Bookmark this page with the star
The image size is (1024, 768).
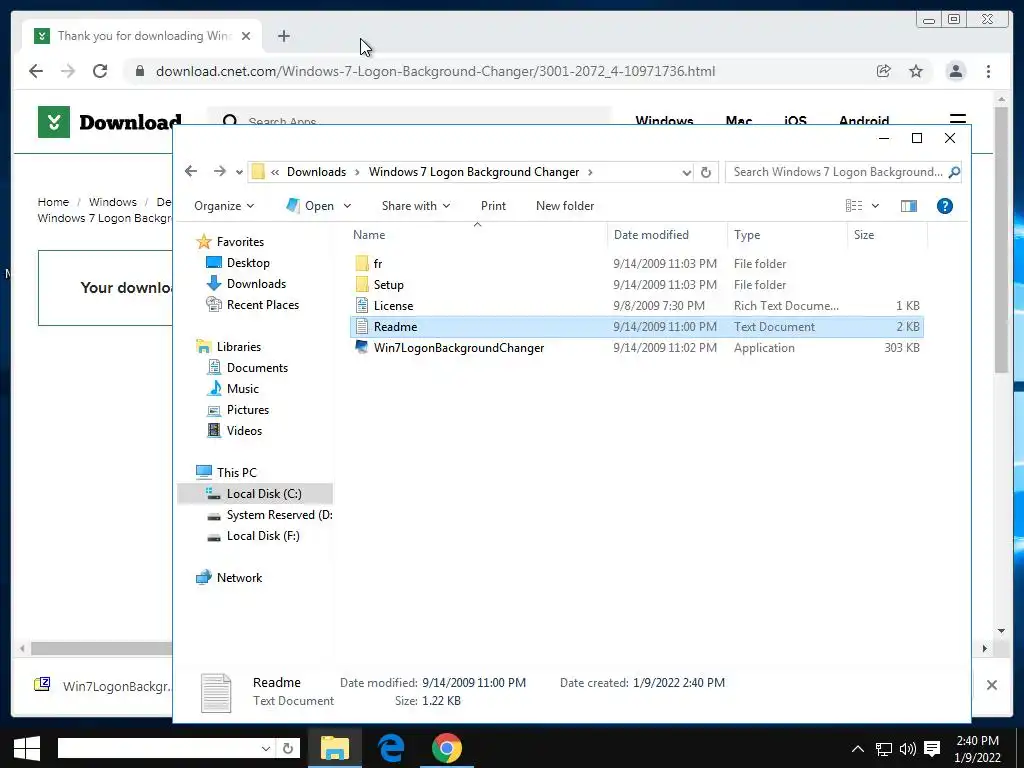[x=916, y=71]
